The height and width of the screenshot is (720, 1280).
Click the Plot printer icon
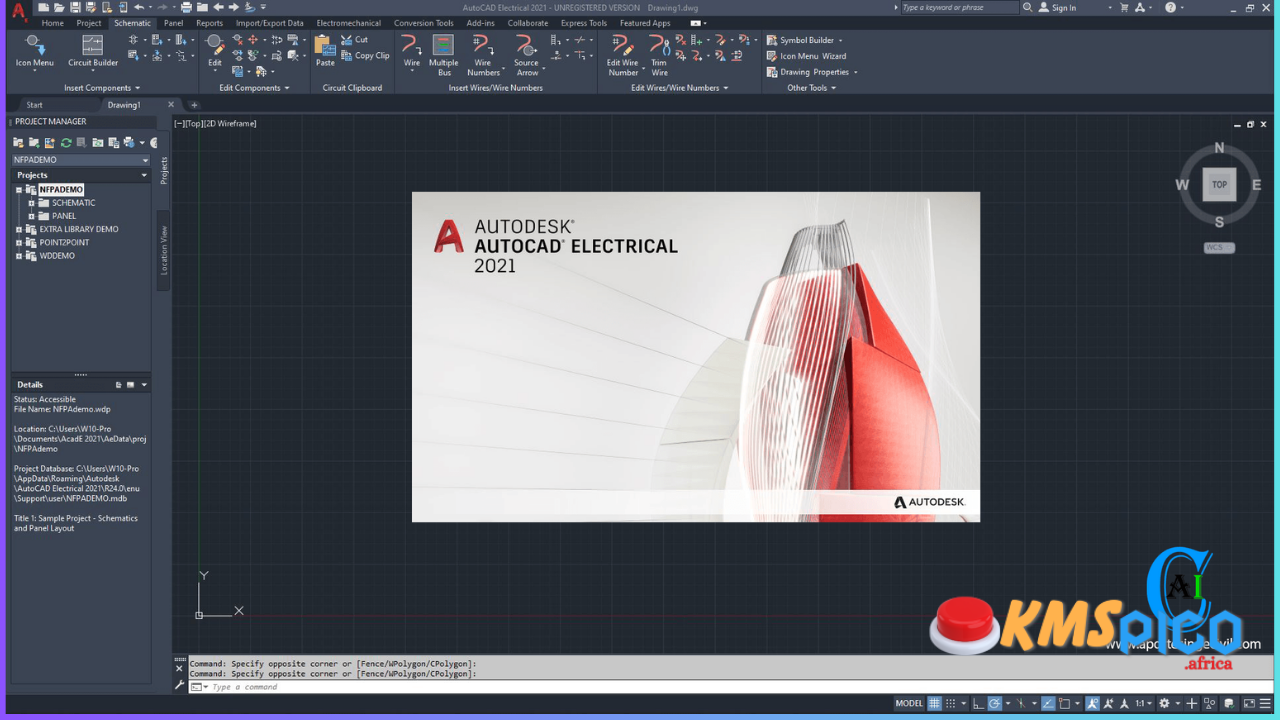point(186,7)
